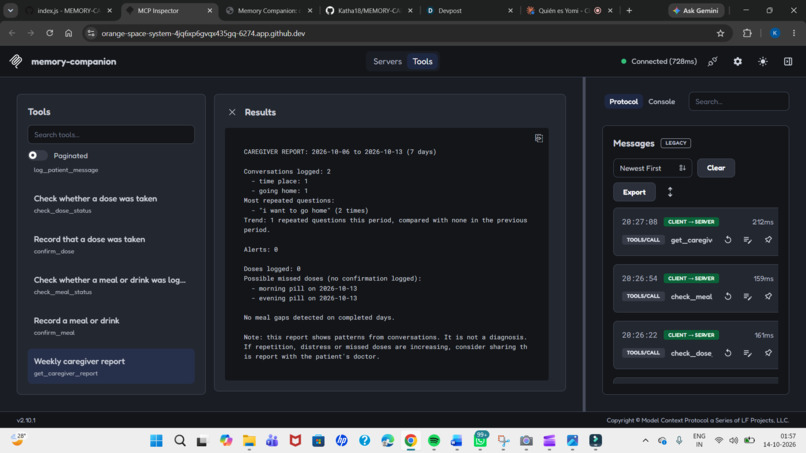806x453 pixels.
Task: Edit and resend the get_caregiv message
Action: (748, 240)
